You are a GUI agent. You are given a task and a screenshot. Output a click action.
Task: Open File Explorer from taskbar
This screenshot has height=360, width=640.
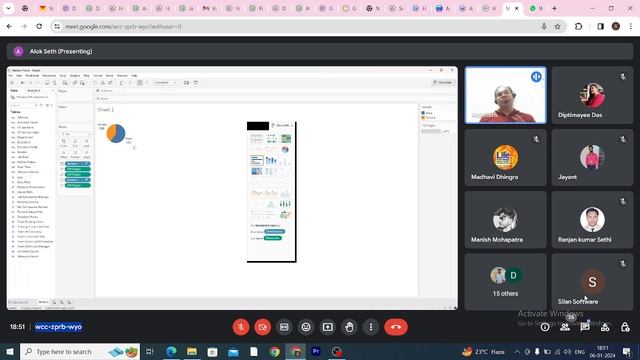tap(192, 351)
